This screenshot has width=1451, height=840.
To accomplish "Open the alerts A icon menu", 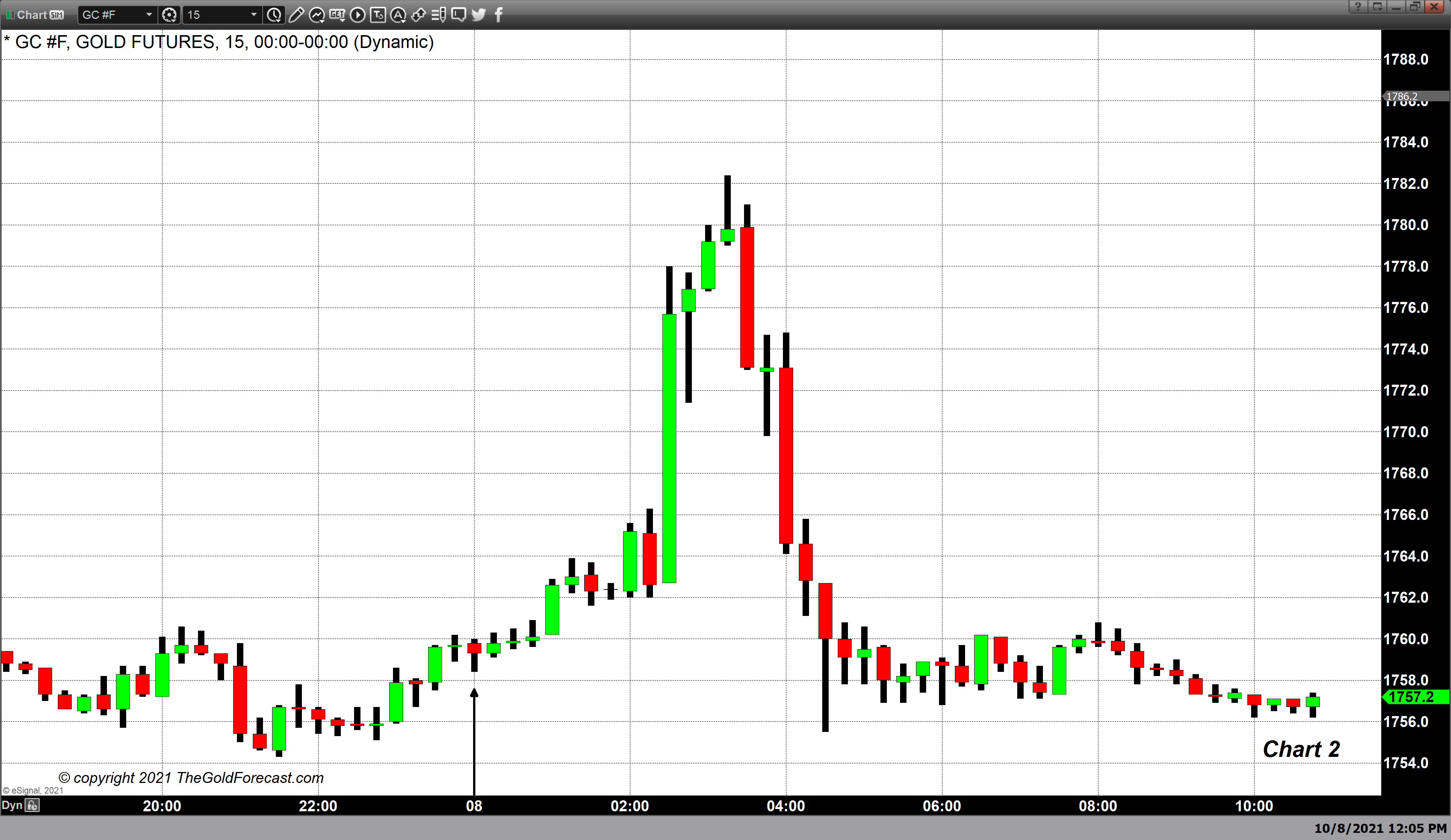I will [x=398, y=15].
